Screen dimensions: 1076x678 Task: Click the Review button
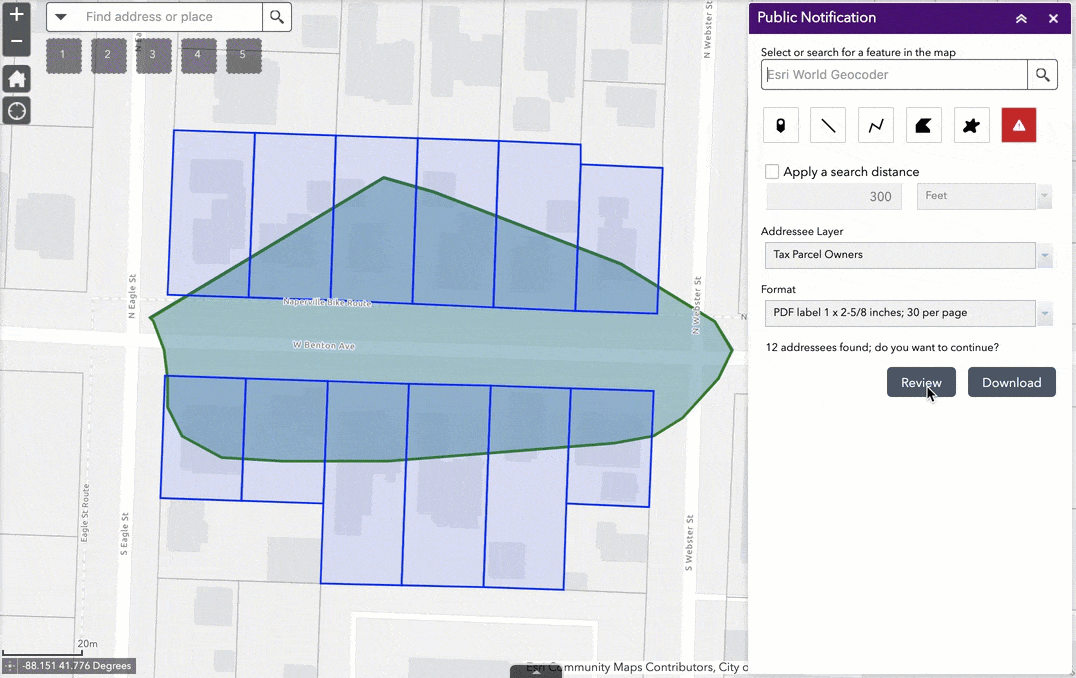point(920,382)
